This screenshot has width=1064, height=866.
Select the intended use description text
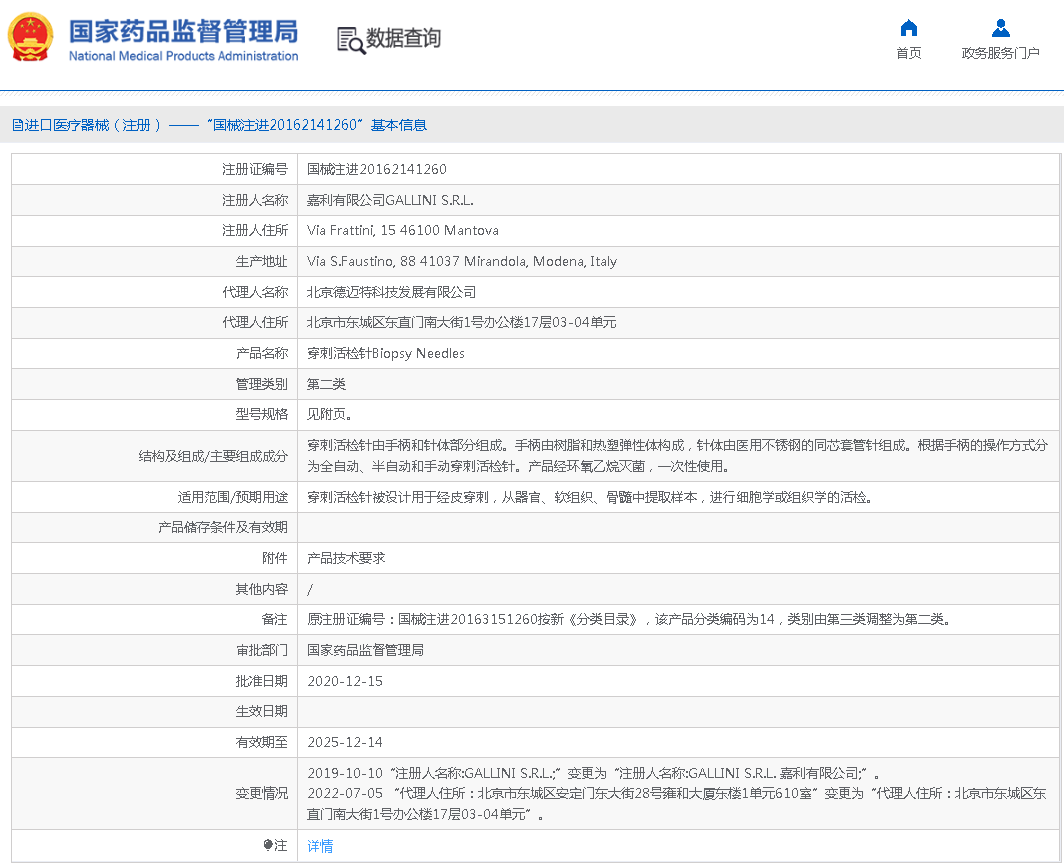[590, 497]
